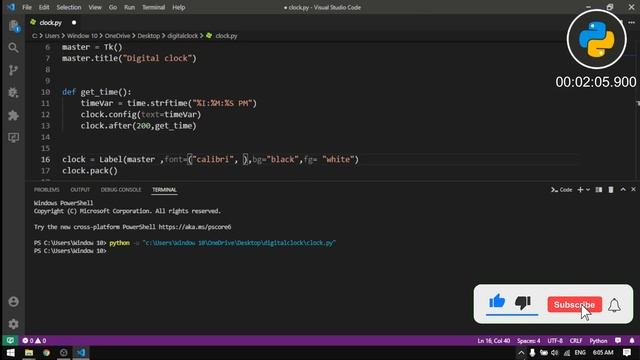Click the thumbs up like icon
This screenshot has width=640, height=360.
[497, 302]
